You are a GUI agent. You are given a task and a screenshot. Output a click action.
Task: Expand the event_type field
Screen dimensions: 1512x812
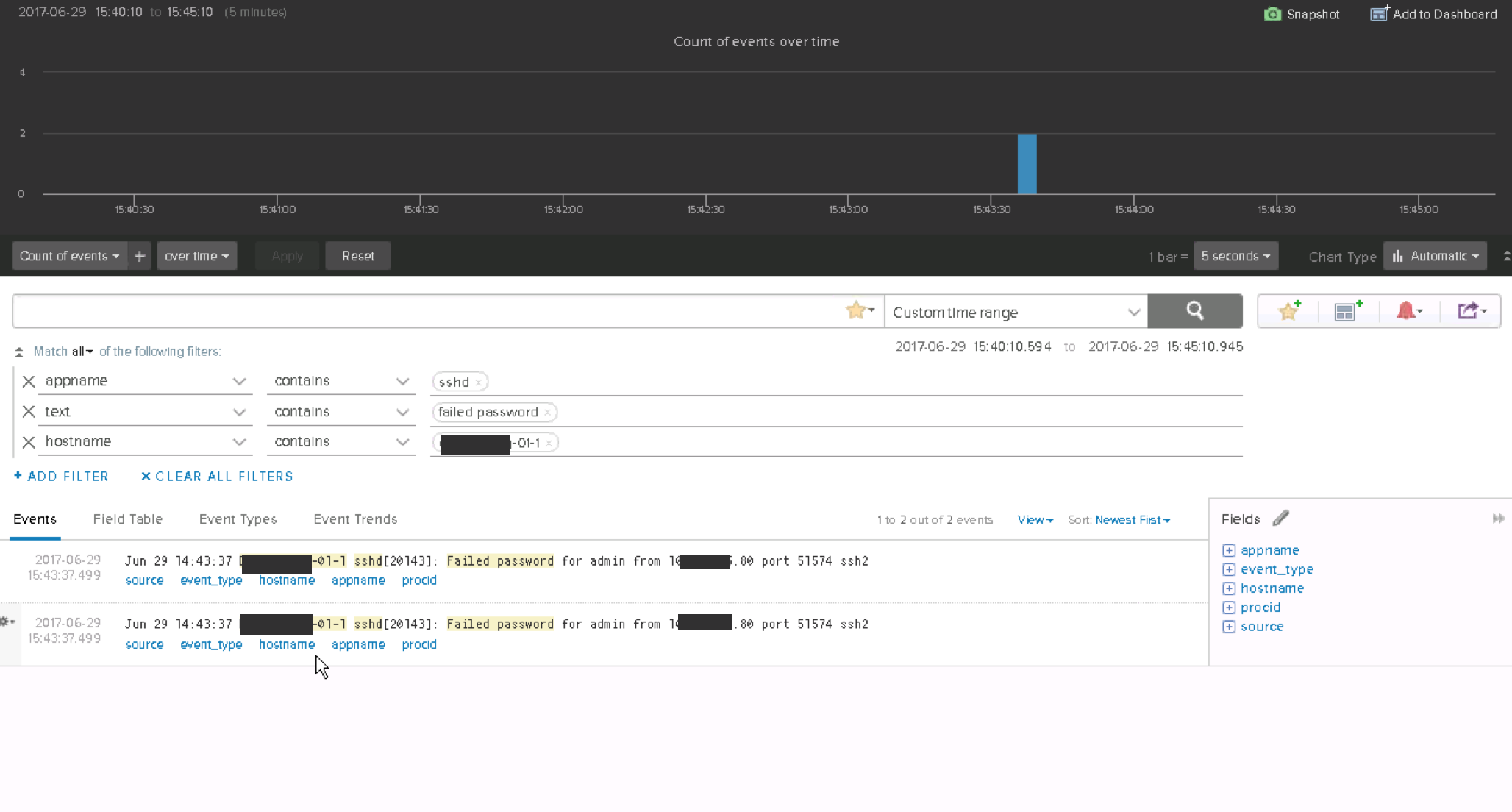pyautogui.click(x=1229, y=569)
